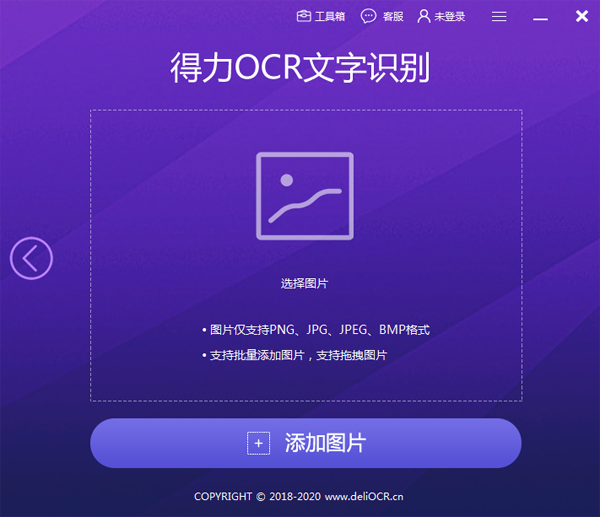The height and width of the screenshot is (517, 600).
Task: Click the 选择图片 text
Action: [x=304, y=284]
